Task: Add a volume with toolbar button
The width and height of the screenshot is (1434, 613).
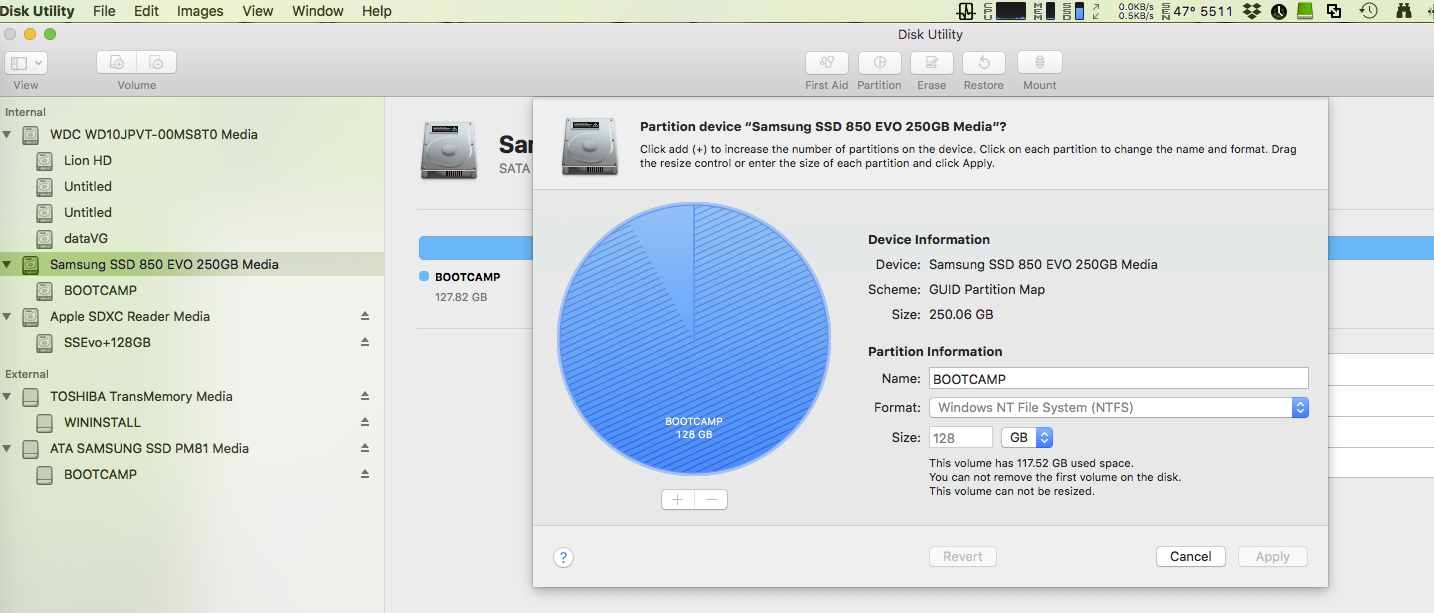Action: pyautogui.click(x=117, y=62)
